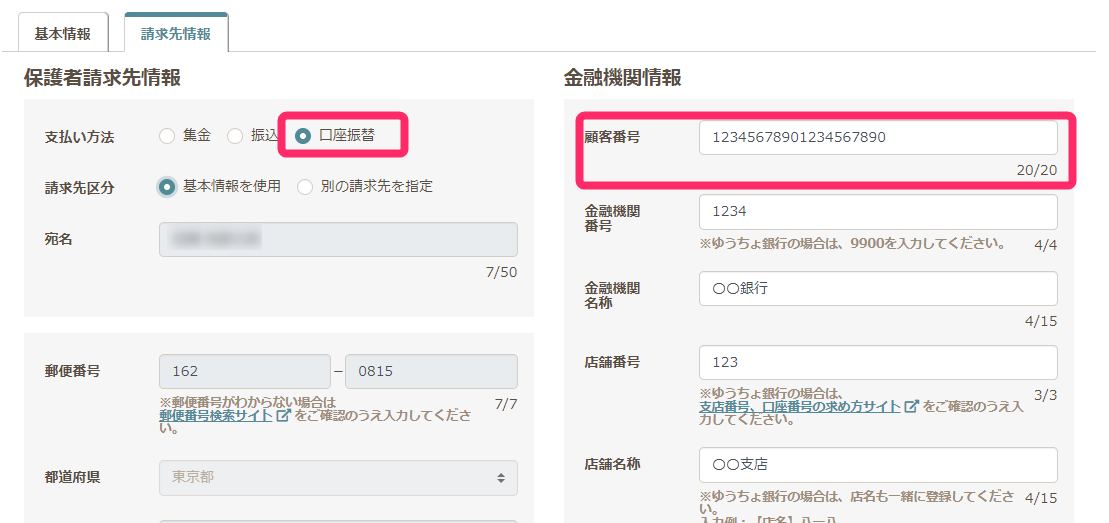The image size is (1109, 523).
Task: Click the first postal code field 162
Action: tap(244, 371)
